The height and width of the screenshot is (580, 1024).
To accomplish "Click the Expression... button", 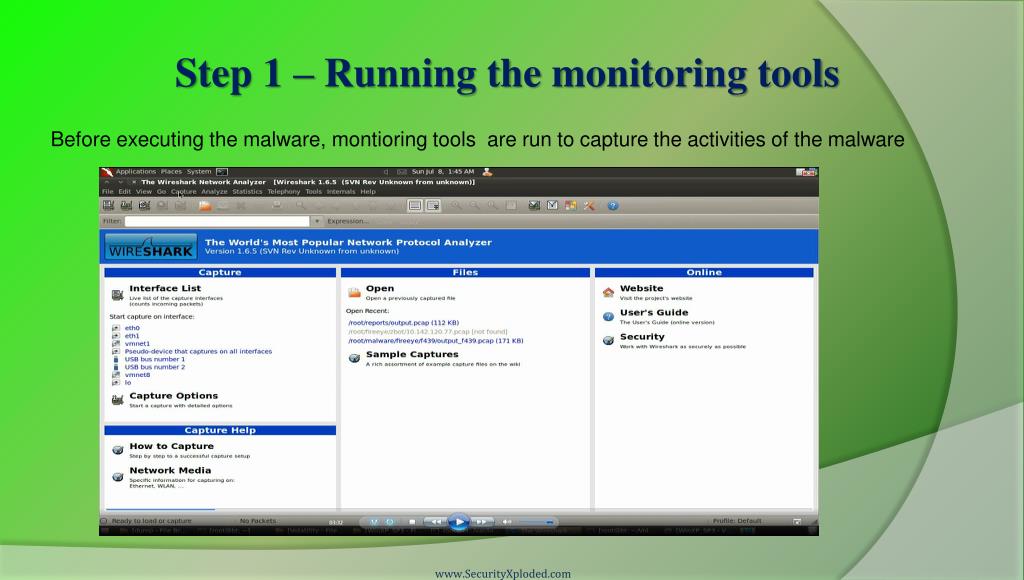I will (347, 221).
